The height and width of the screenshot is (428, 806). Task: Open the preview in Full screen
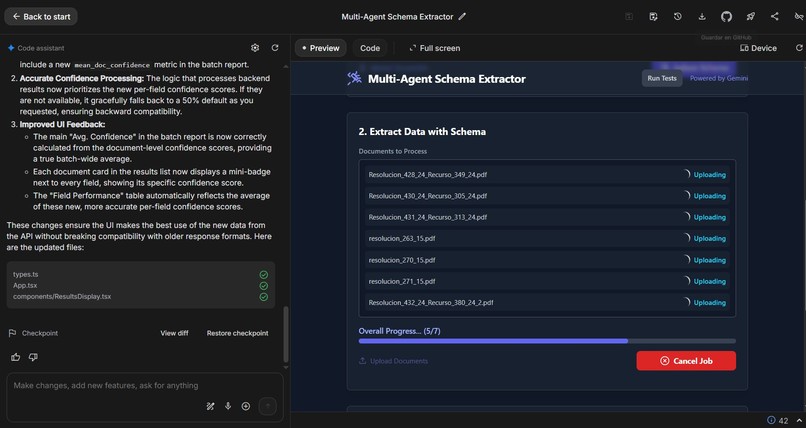(x=435, y=48)
